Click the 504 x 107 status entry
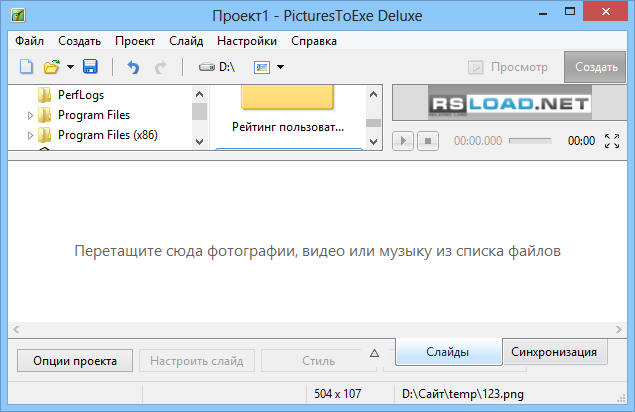The width and height of the screenshot is (635, 412). [337, 394]
